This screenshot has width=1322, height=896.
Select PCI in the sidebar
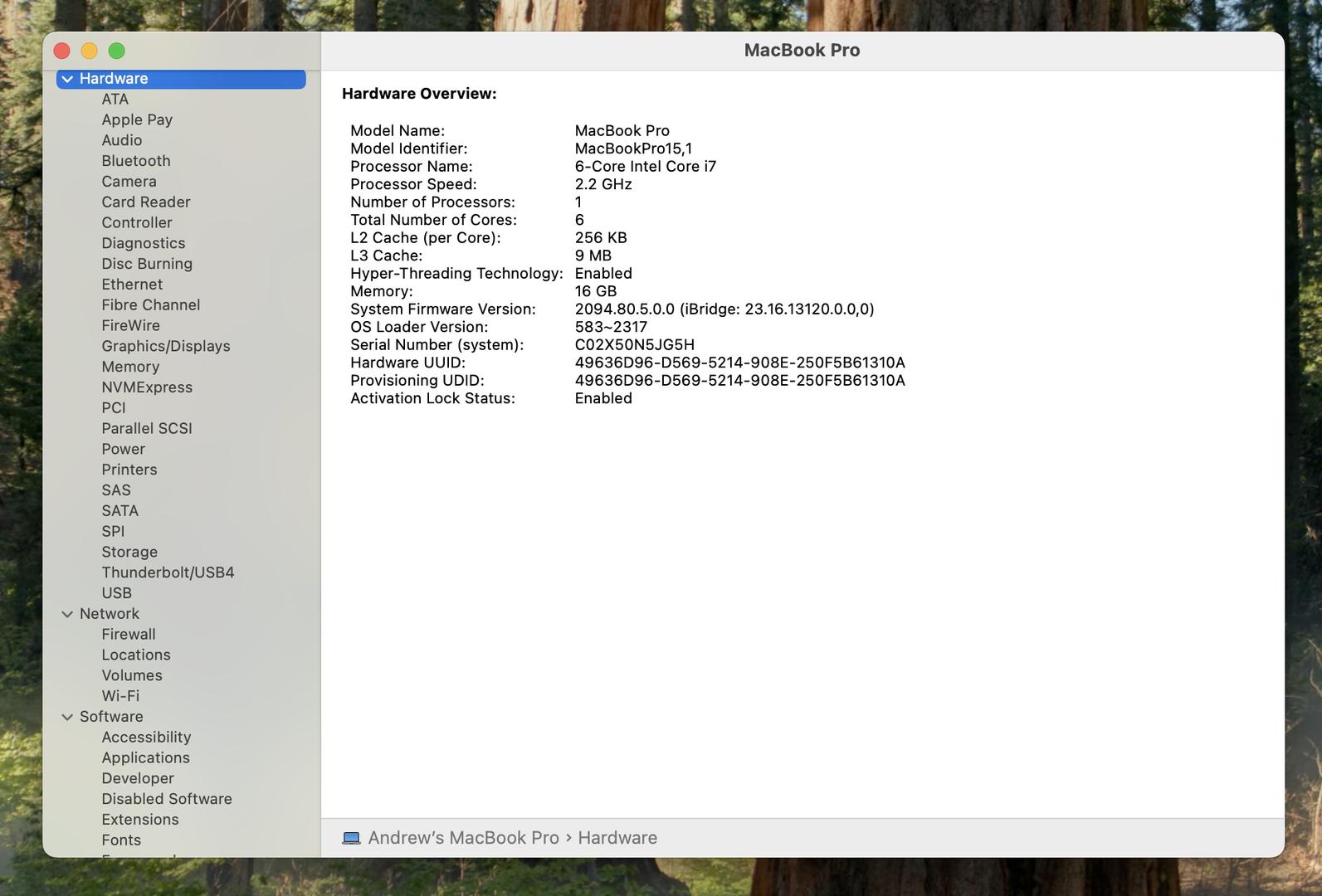point(114,408)
